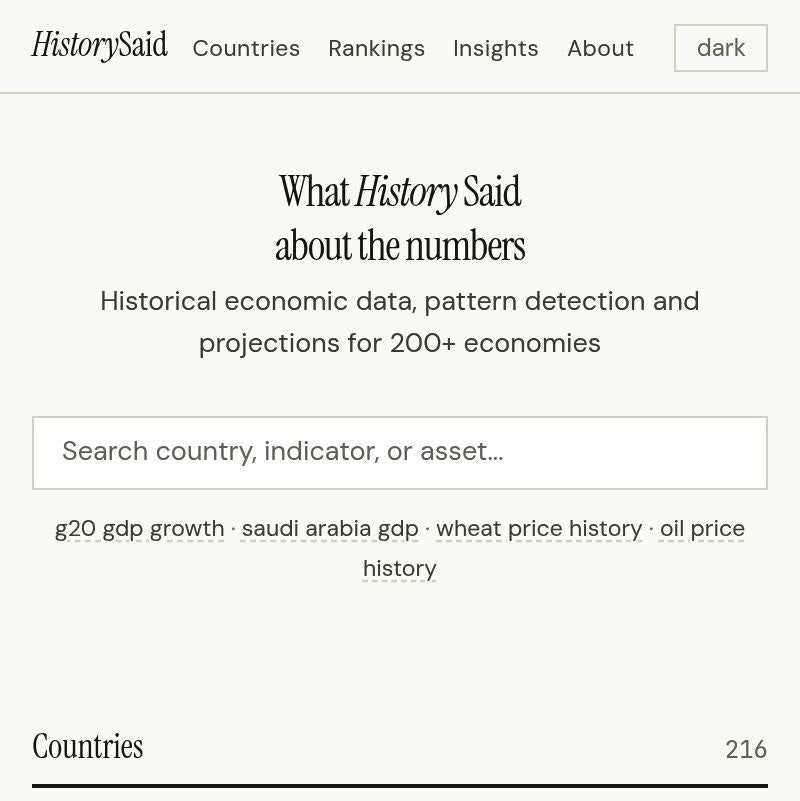Click the dark theme switcher button

720,47
